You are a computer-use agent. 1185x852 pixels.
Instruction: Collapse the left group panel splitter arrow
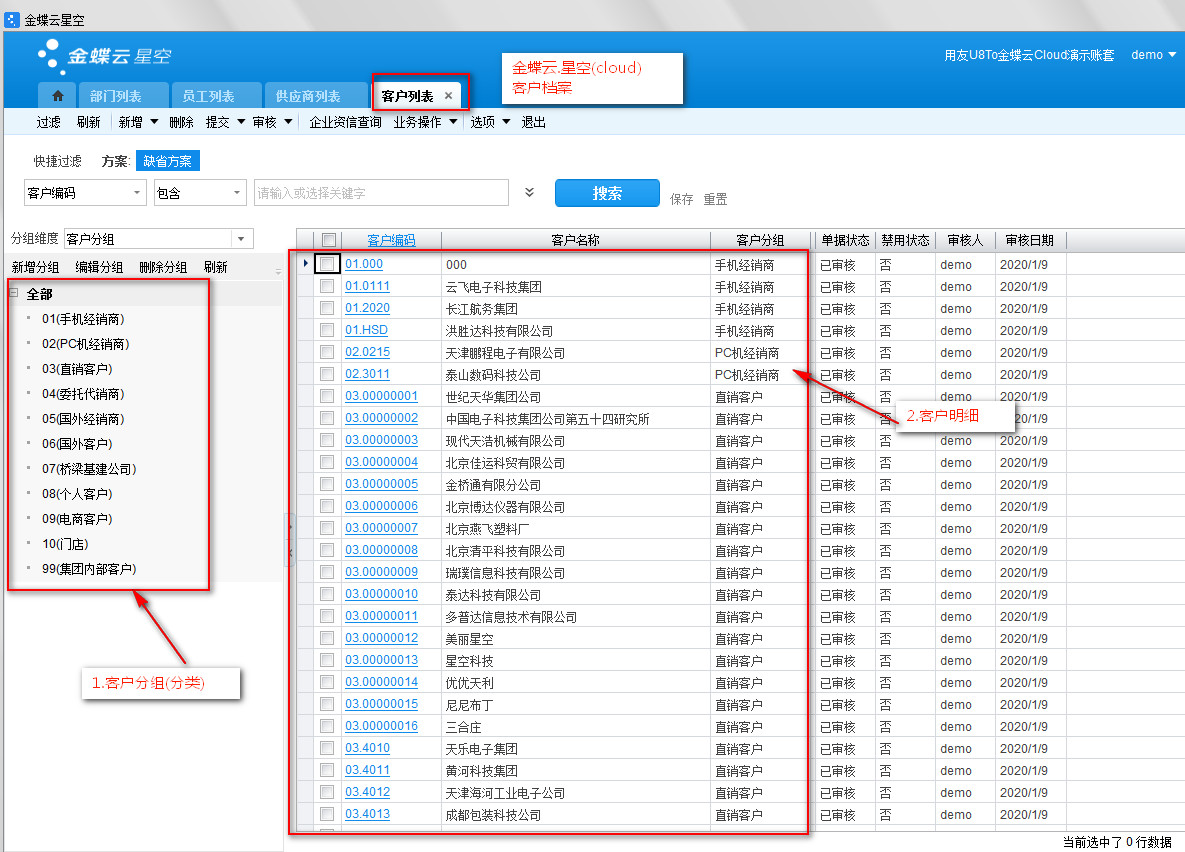point(290,551)
